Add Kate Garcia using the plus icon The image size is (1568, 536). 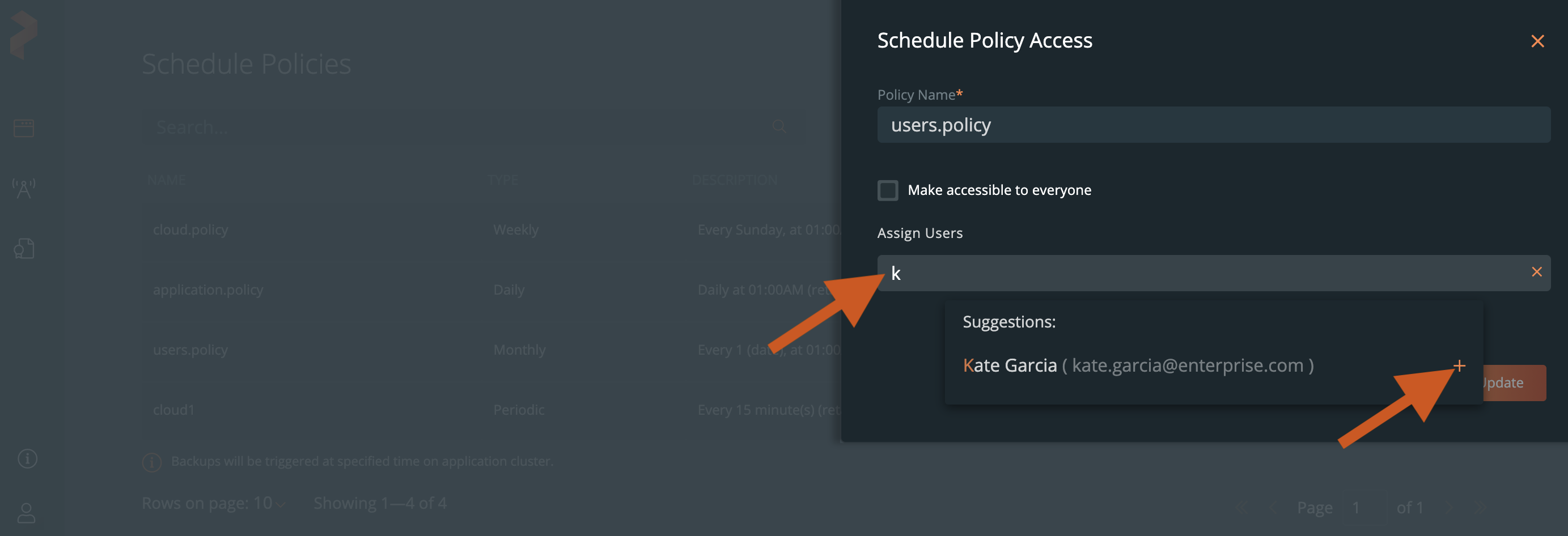coord(1459,365)
